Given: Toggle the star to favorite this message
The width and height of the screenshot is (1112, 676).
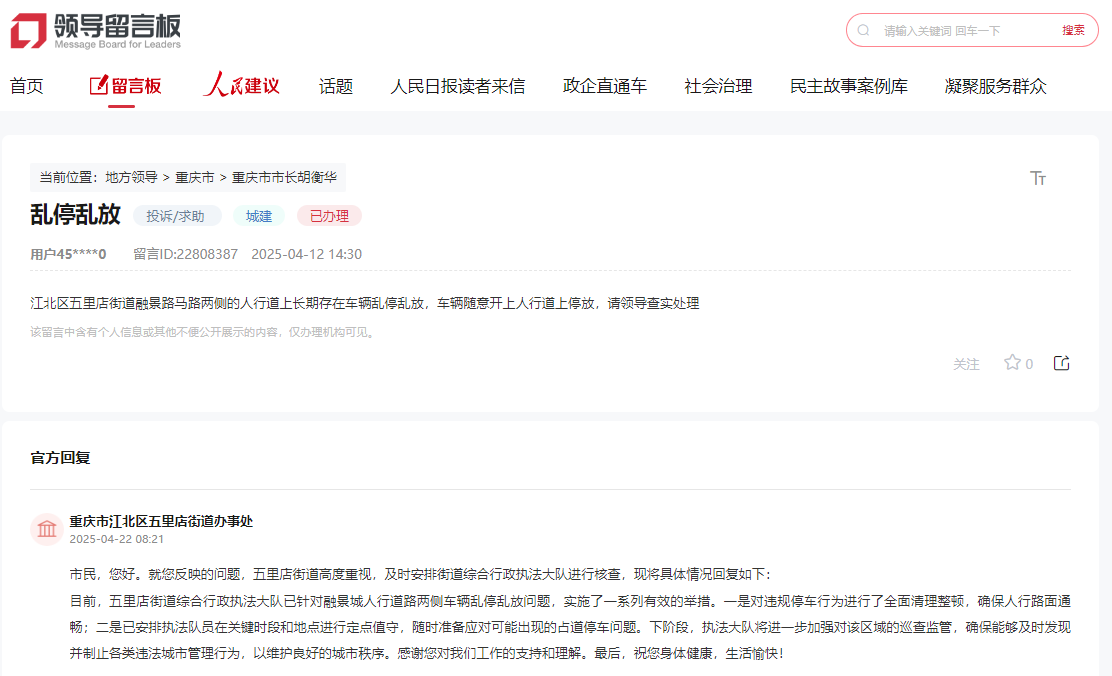Looking at the screenshot, I should [1012, 363].
